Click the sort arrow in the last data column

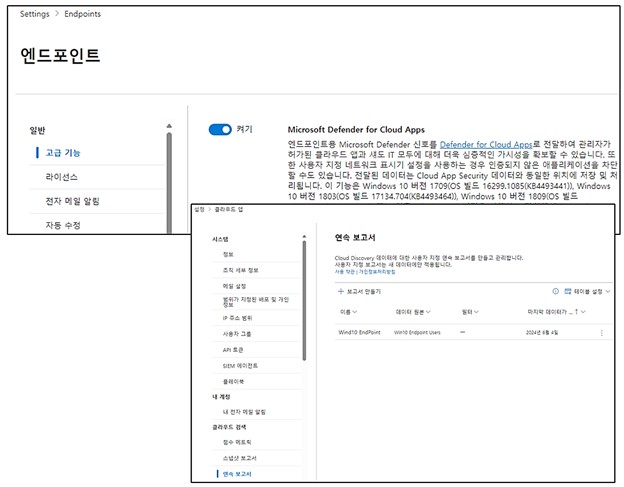(x=576, y=312)
